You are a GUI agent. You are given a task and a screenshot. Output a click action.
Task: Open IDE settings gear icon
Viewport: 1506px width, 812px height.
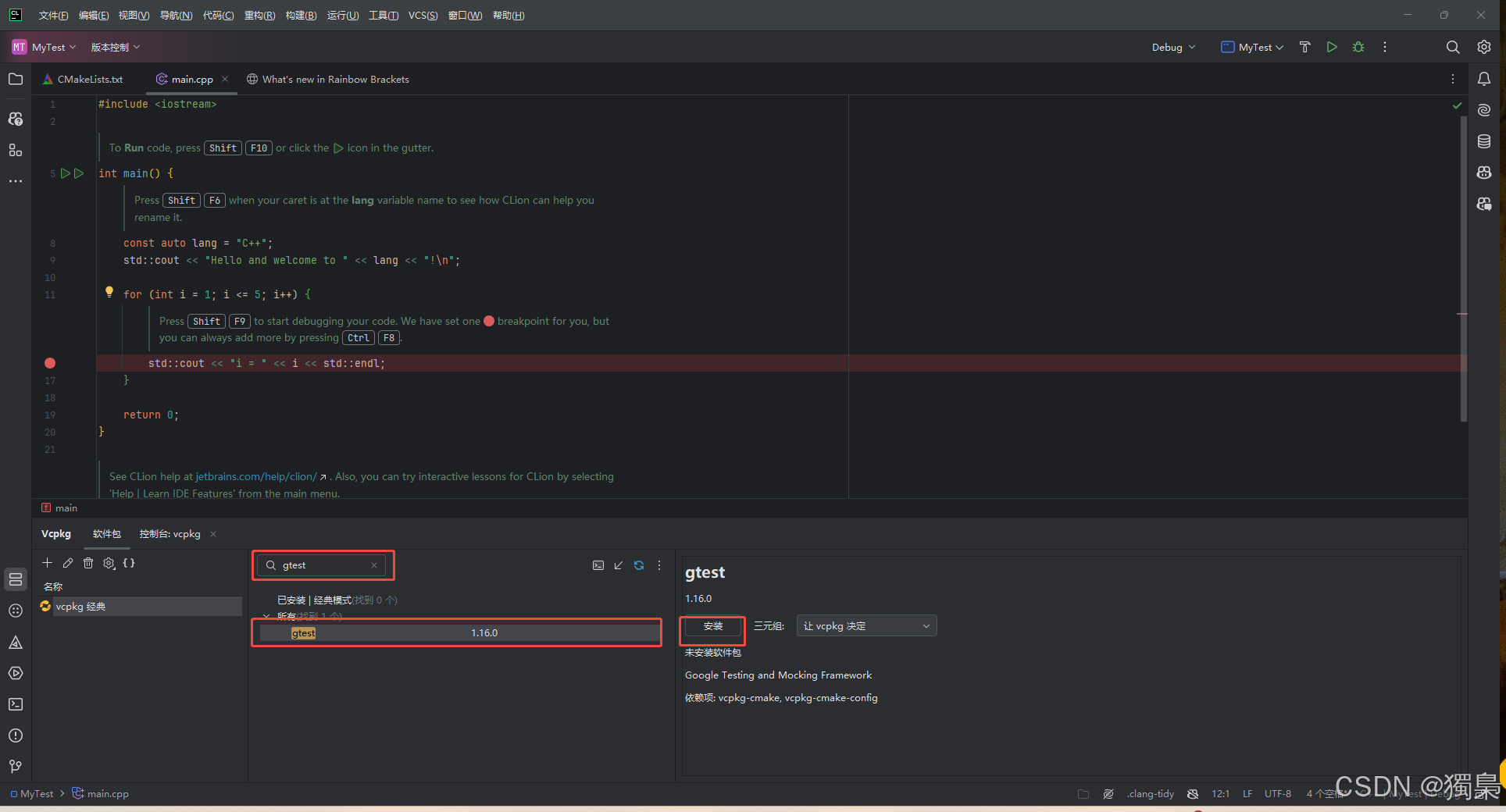coord(1484,47)
